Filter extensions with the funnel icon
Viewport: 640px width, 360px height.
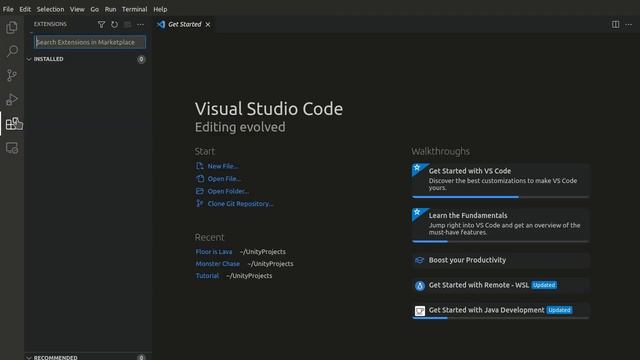point(101,24)
